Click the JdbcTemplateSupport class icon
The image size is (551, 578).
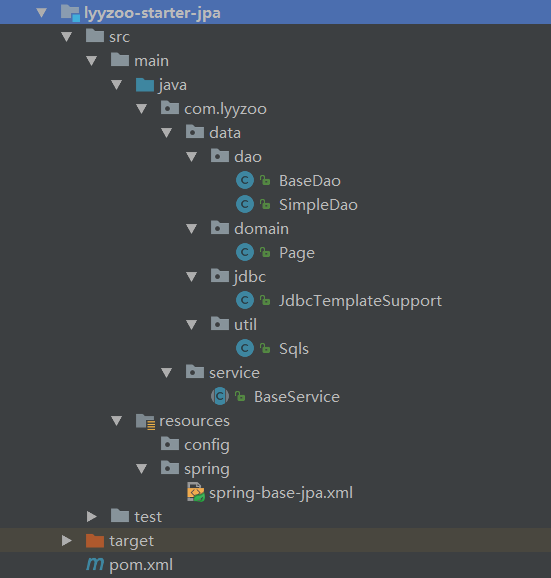pyautogui.click(x=245, y=300)
